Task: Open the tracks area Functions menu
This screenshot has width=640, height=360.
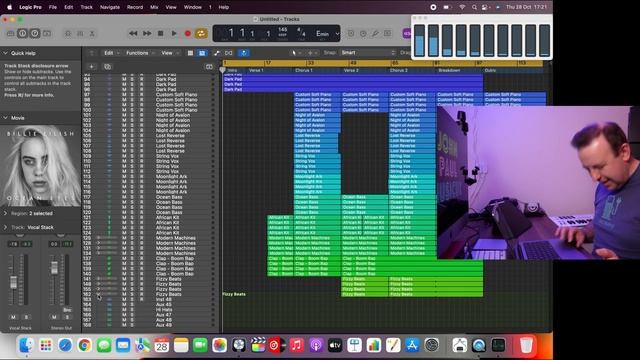Action: tap(140, 53)
